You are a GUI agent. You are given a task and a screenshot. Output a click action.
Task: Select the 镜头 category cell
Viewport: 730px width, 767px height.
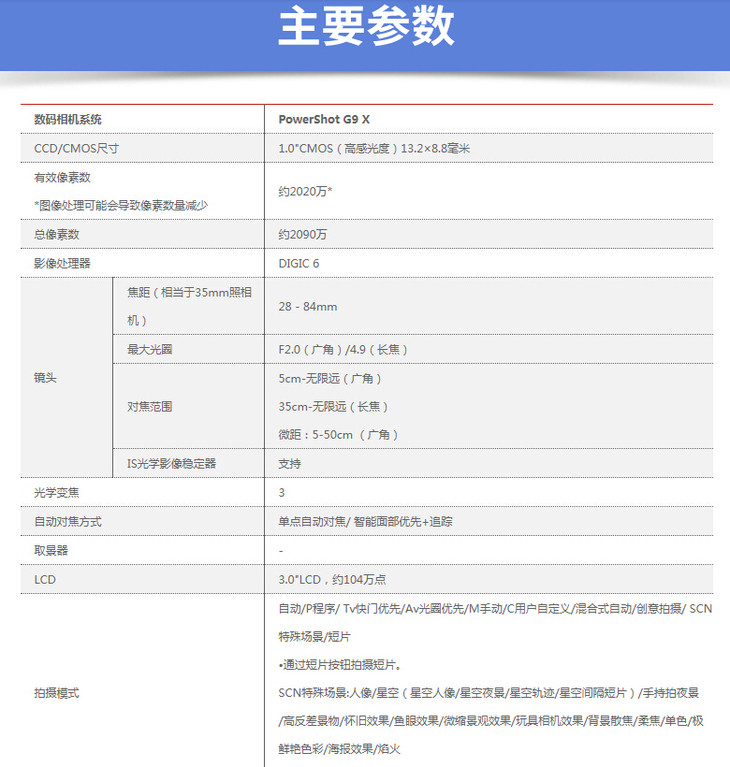(46, 378)
